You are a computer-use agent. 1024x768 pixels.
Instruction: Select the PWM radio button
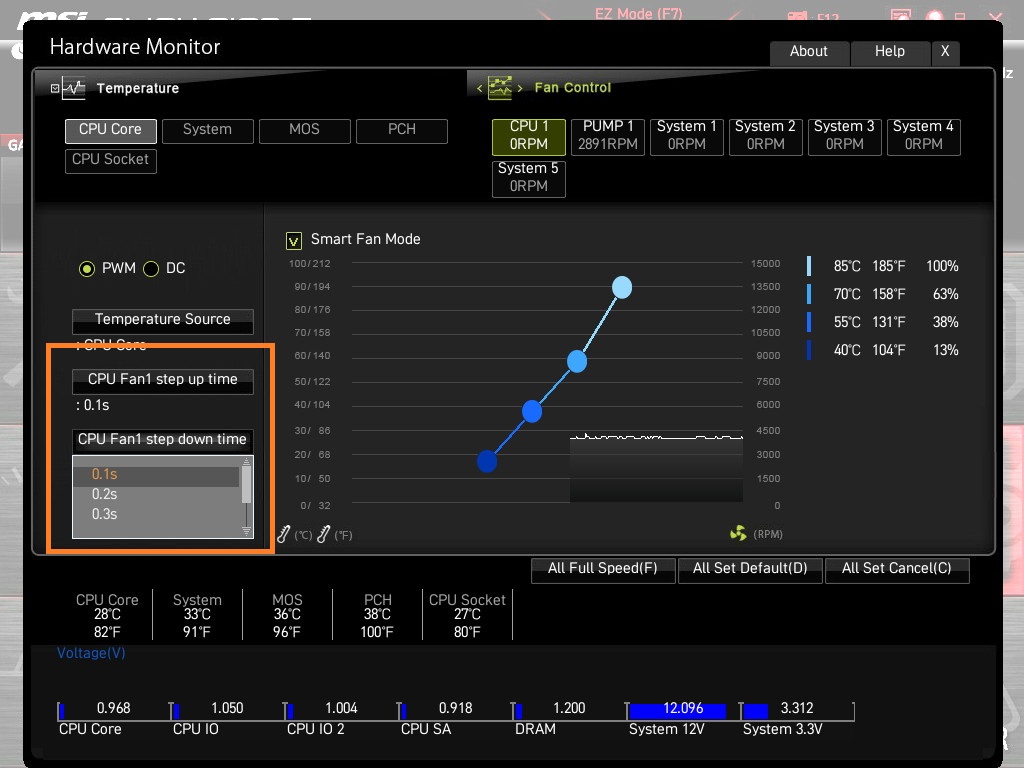point(87,268)
